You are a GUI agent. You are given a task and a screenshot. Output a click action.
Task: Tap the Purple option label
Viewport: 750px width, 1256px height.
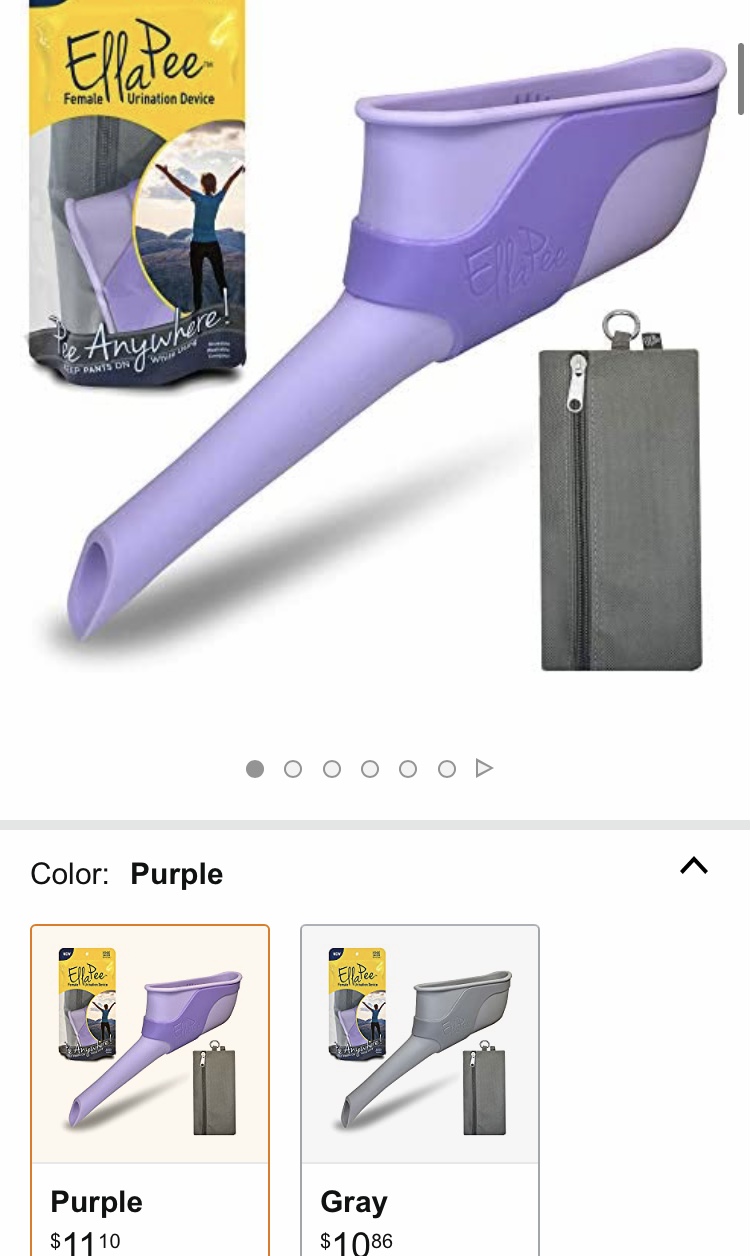(x=97, y=1202)
